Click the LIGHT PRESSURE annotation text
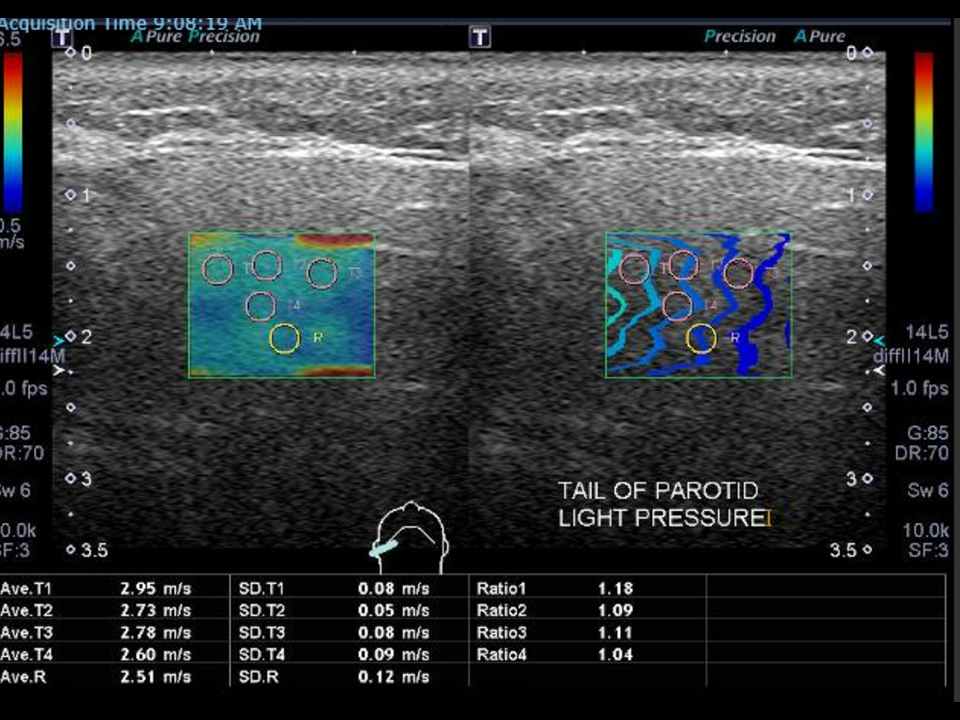960x720 pixels. (662, 518)
